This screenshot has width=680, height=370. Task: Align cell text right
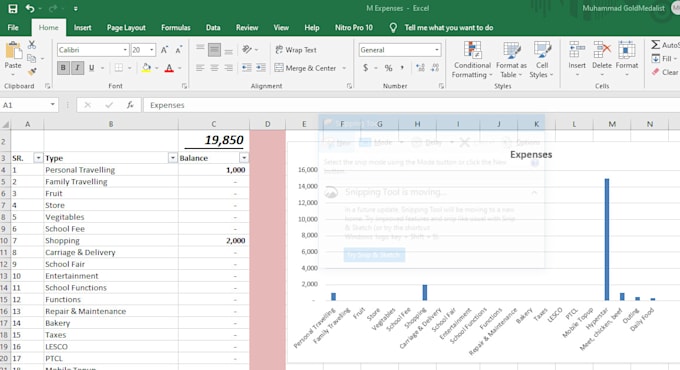coord(229,68)
